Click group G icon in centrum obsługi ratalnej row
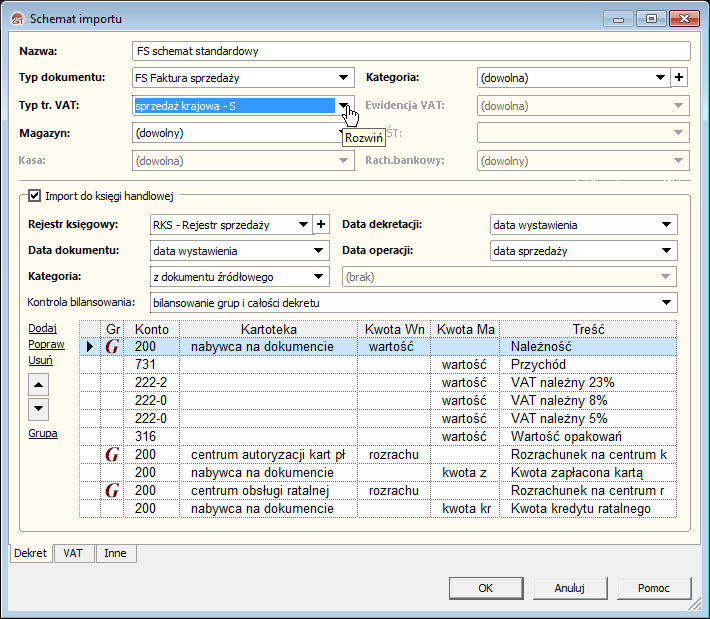The width and height of the screenshot is (710, 619). click(x=112, y=491)
